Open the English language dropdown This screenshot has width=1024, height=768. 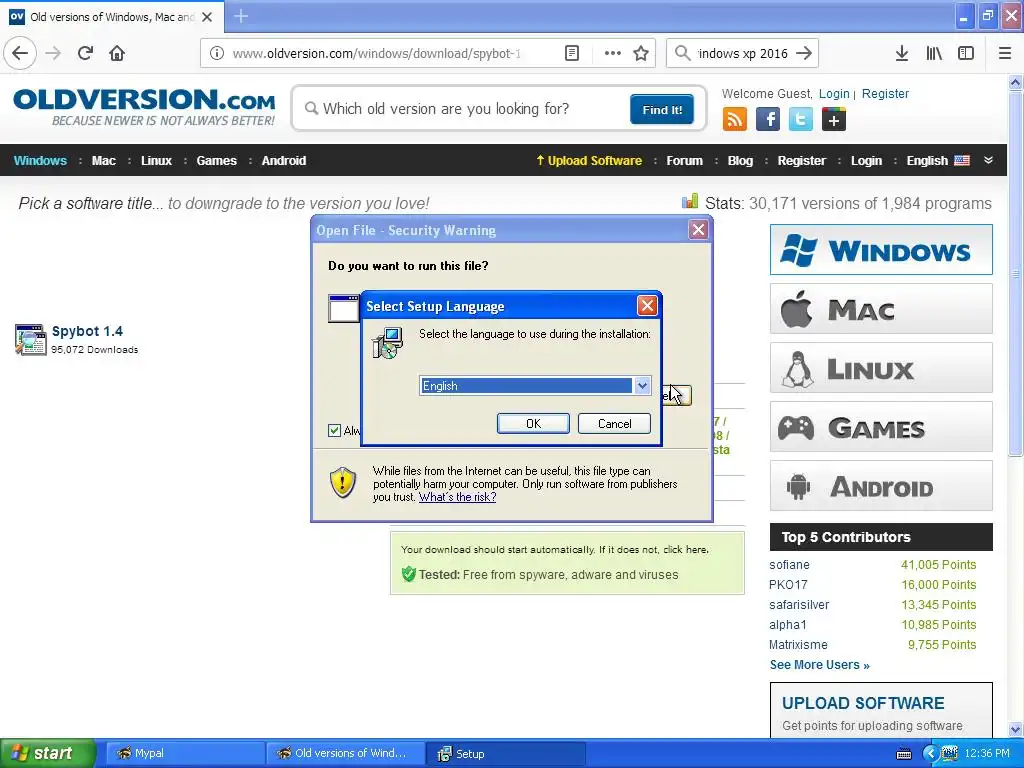[x=642, y=385]
